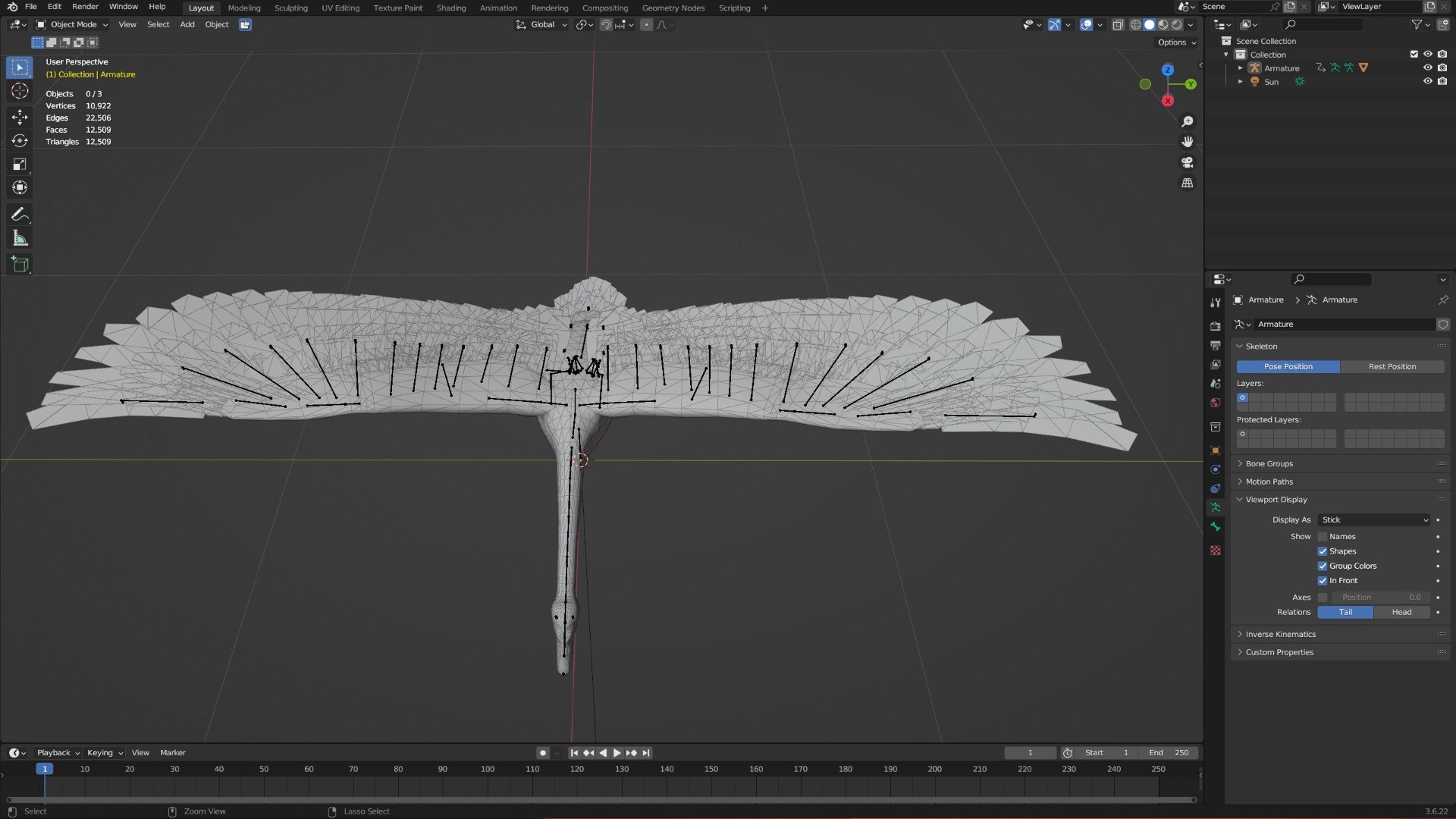Toggle the camera view icon
This screenshot has width=1456, height=819.
(x=1188, y=162)
